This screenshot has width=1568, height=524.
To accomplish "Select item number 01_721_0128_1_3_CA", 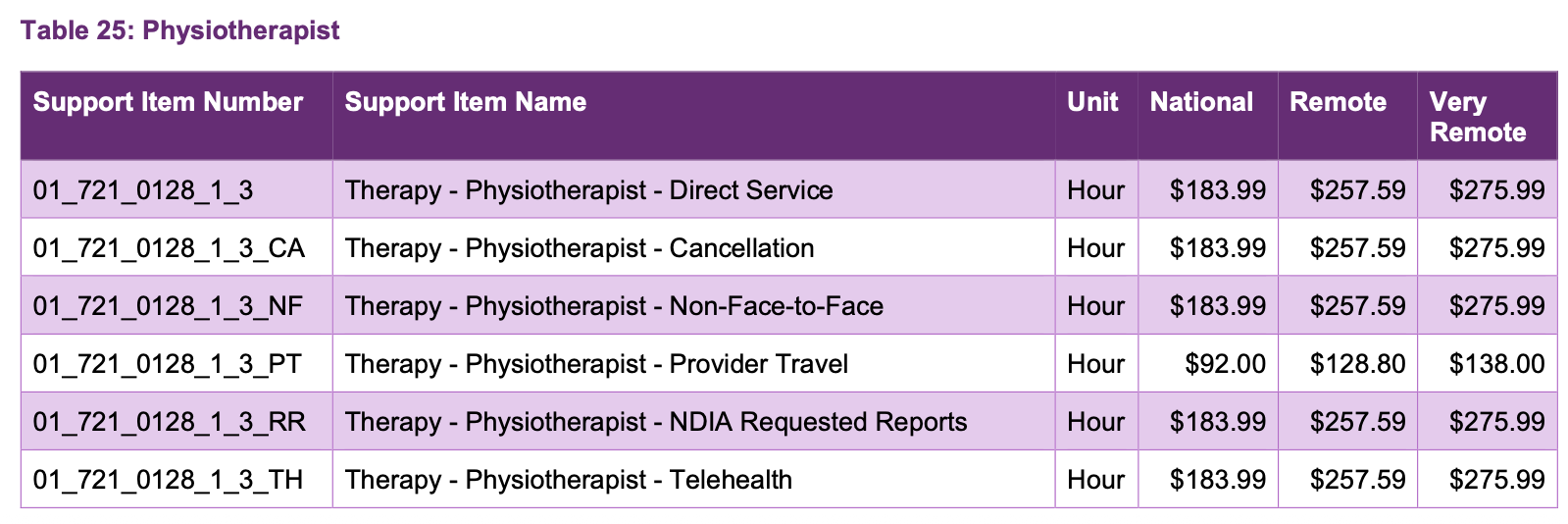I will (169, 247).
